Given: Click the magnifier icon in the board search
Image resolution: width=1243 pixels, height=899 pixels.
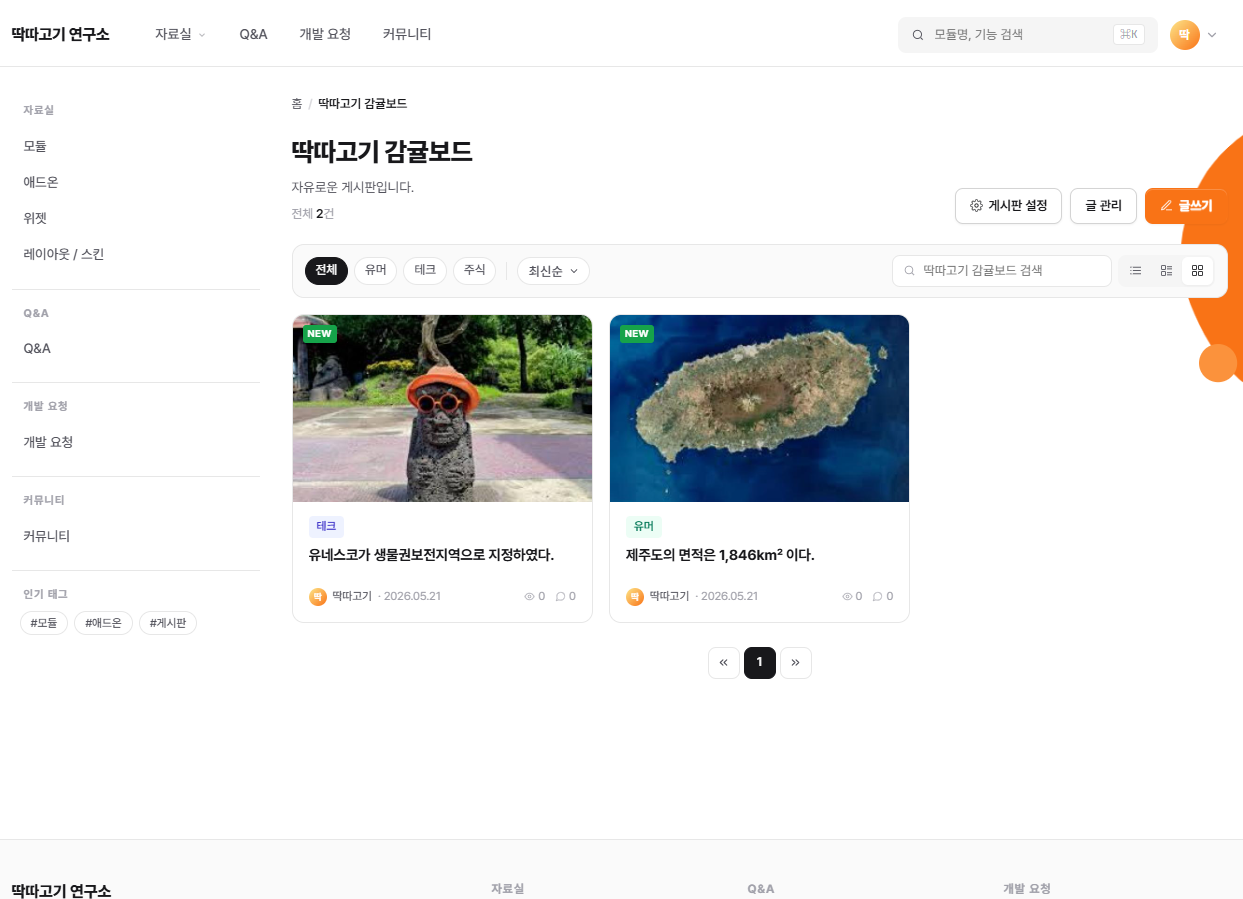Looking at the screenshot, I should 909,271.
